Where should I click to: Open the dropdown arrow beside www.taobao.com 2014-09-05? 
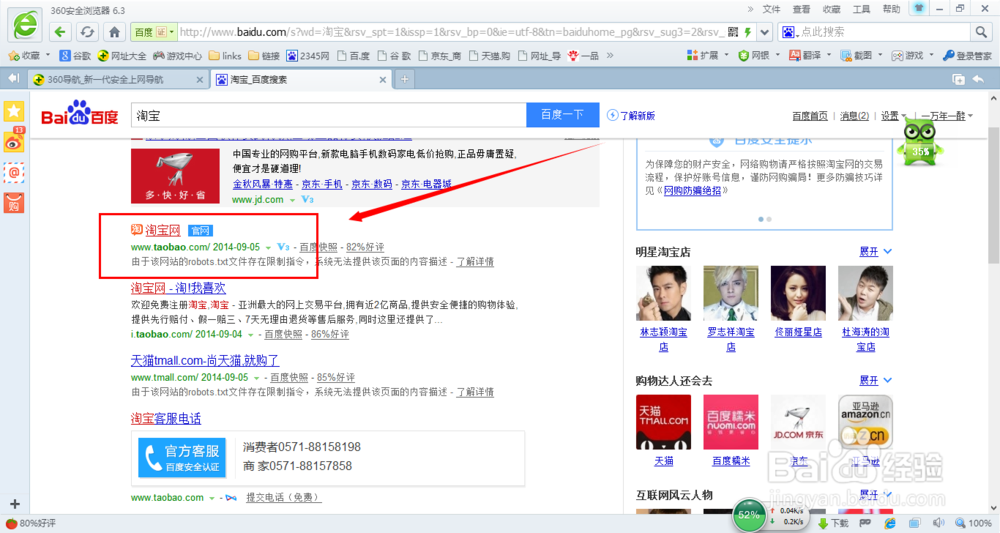tap(268, 247)
